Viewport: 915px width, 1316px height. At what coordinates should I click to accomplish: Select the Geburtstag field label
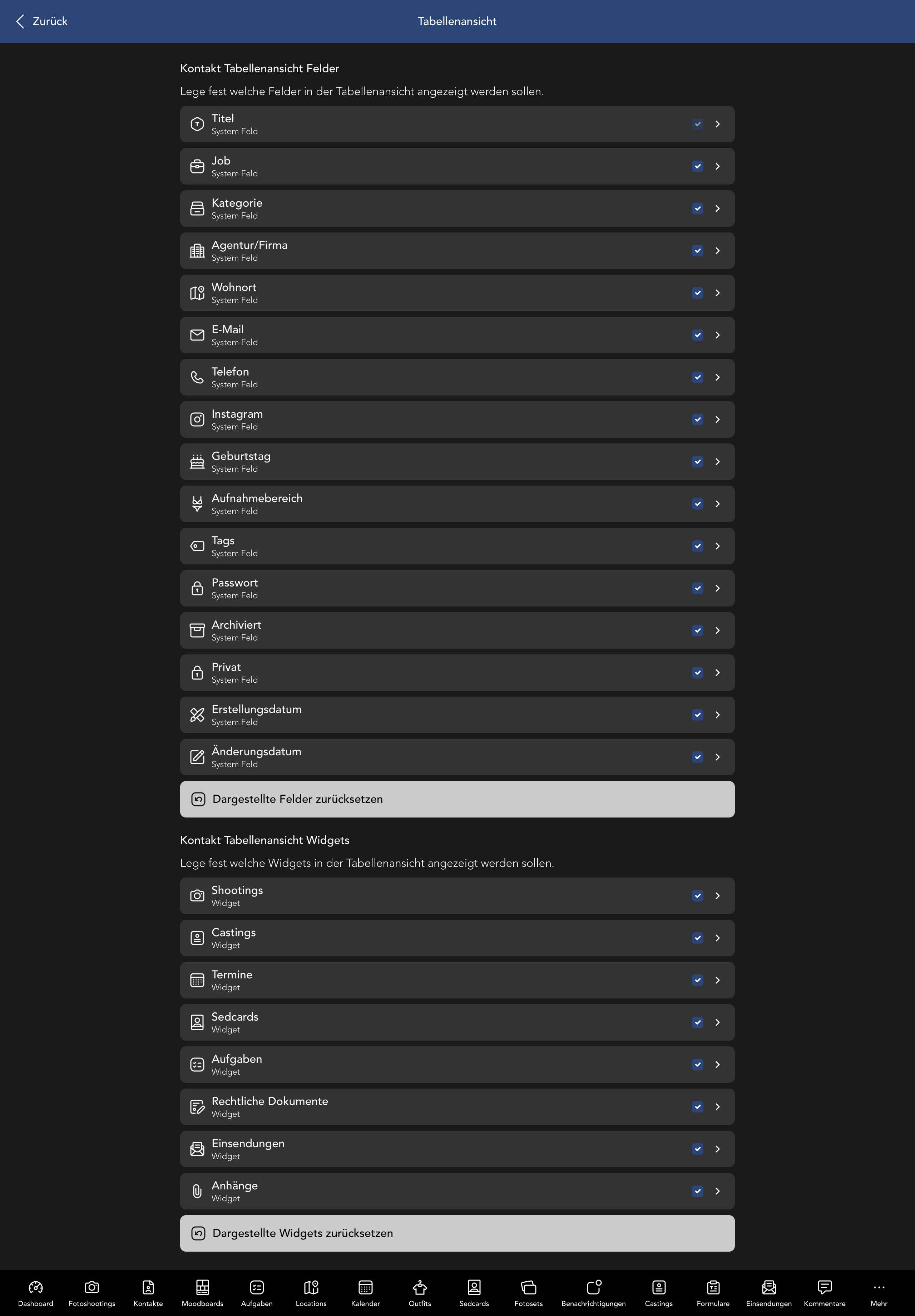tap(241, 456)
